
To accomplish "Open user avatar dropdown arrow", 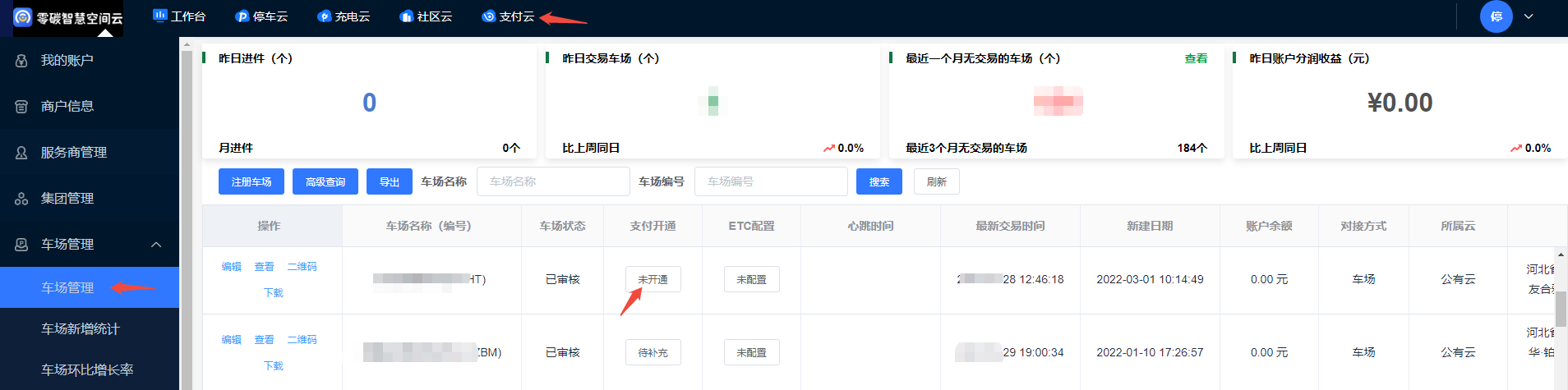I will 1529,16.
